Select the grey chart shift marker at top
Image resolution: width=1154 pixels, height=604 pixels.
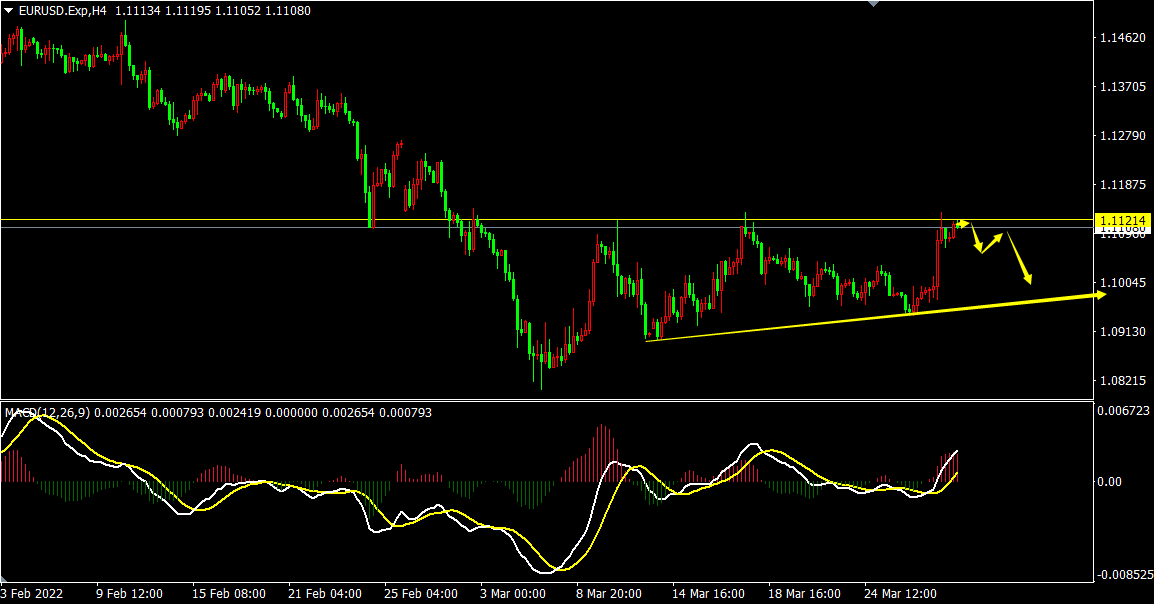click(x=875, y=4)
